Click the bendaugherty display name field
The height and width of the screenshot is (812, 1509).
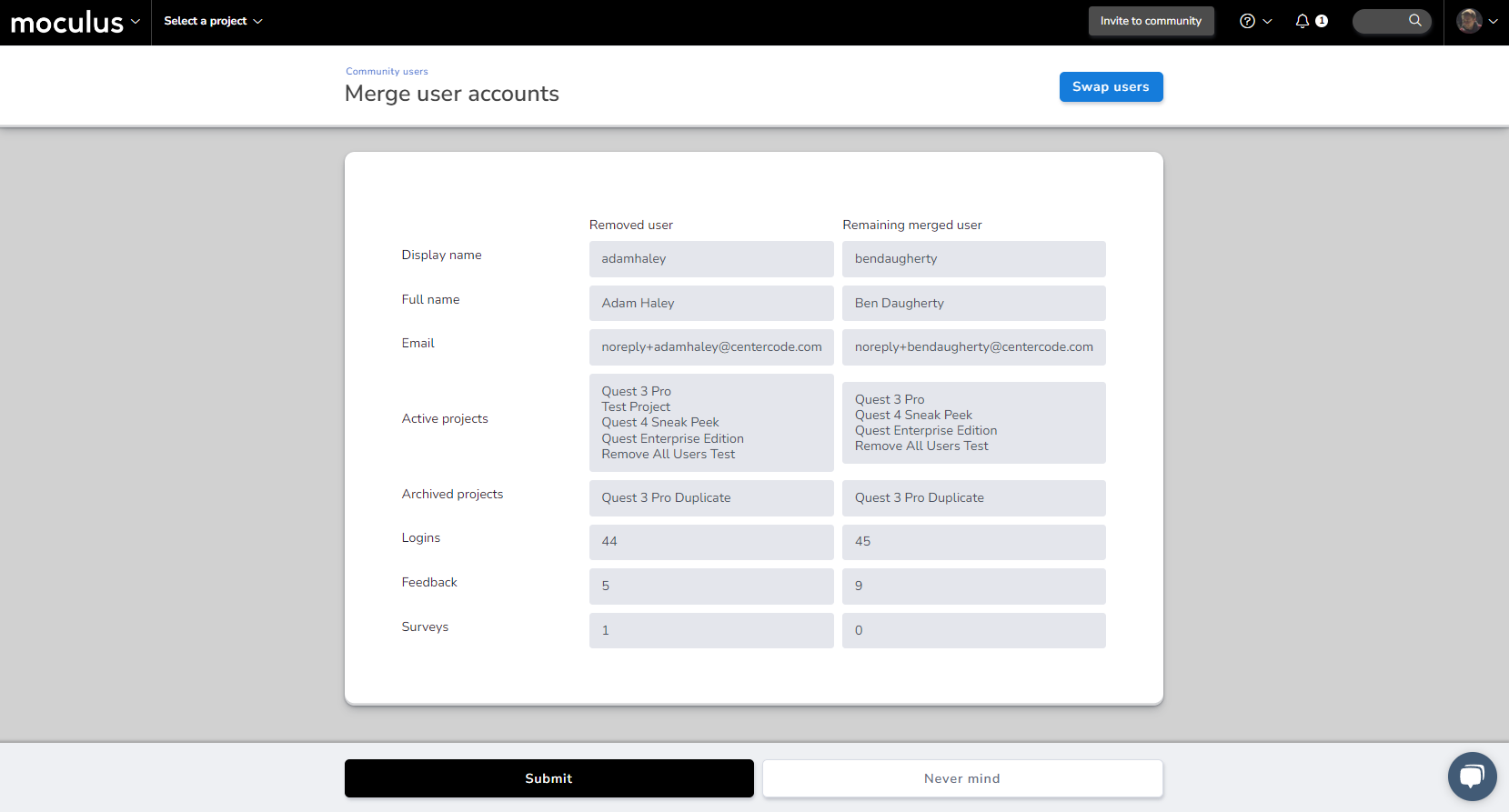coord(973,259)
